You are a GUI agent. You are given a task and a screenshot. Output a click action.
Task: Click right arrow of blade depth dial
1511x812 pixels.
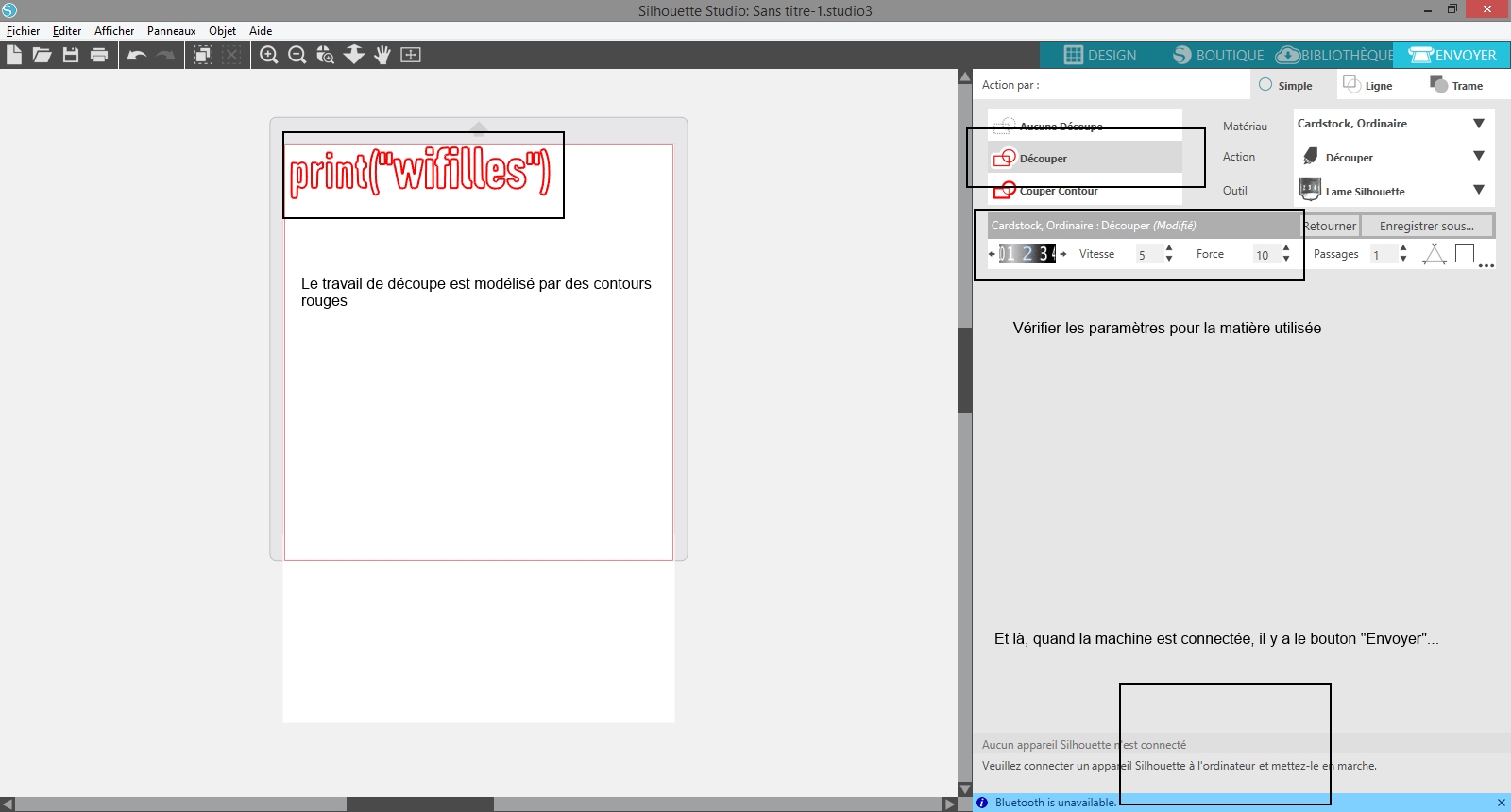click(1062, 254)
